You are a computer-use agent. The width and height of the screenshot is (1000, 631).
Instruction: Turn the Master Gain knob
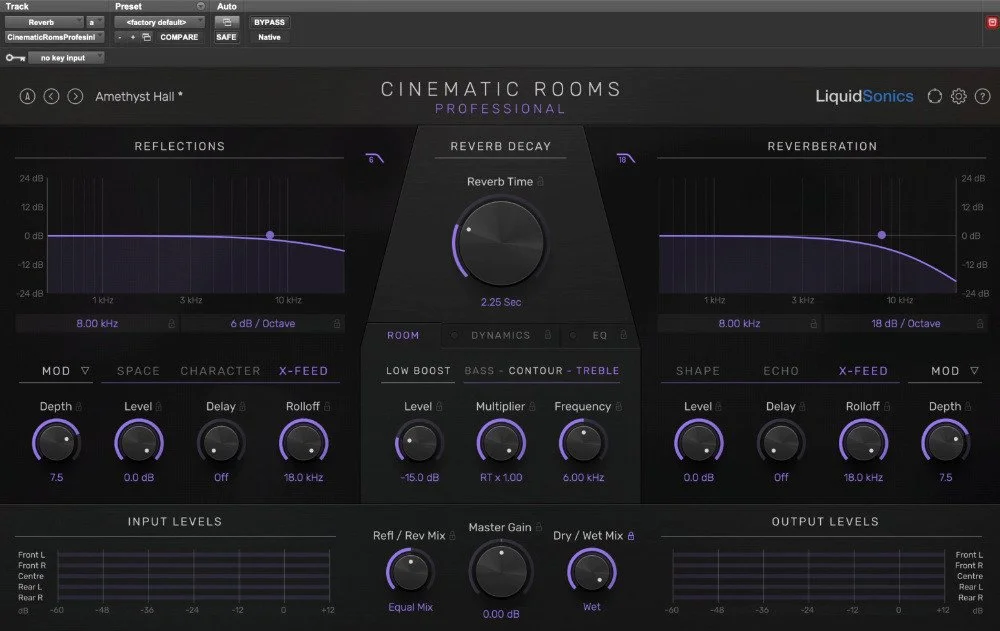coord(501,571)
